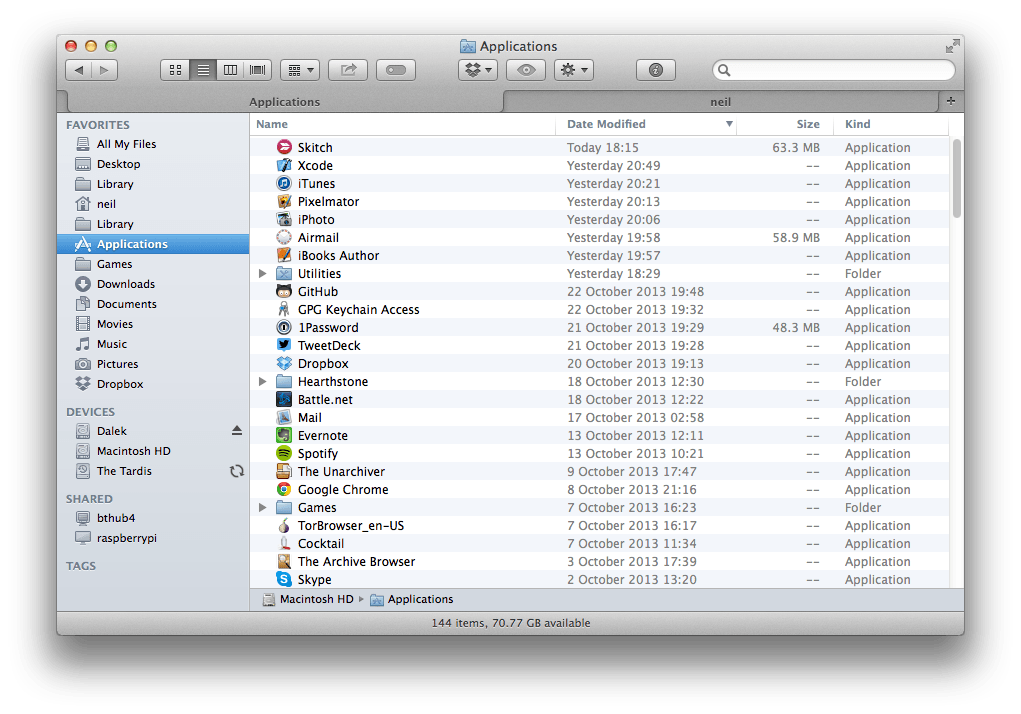Click the sync icon beside The Tardis
This screenshot has width=1021, height=714.
click(237, 470)
